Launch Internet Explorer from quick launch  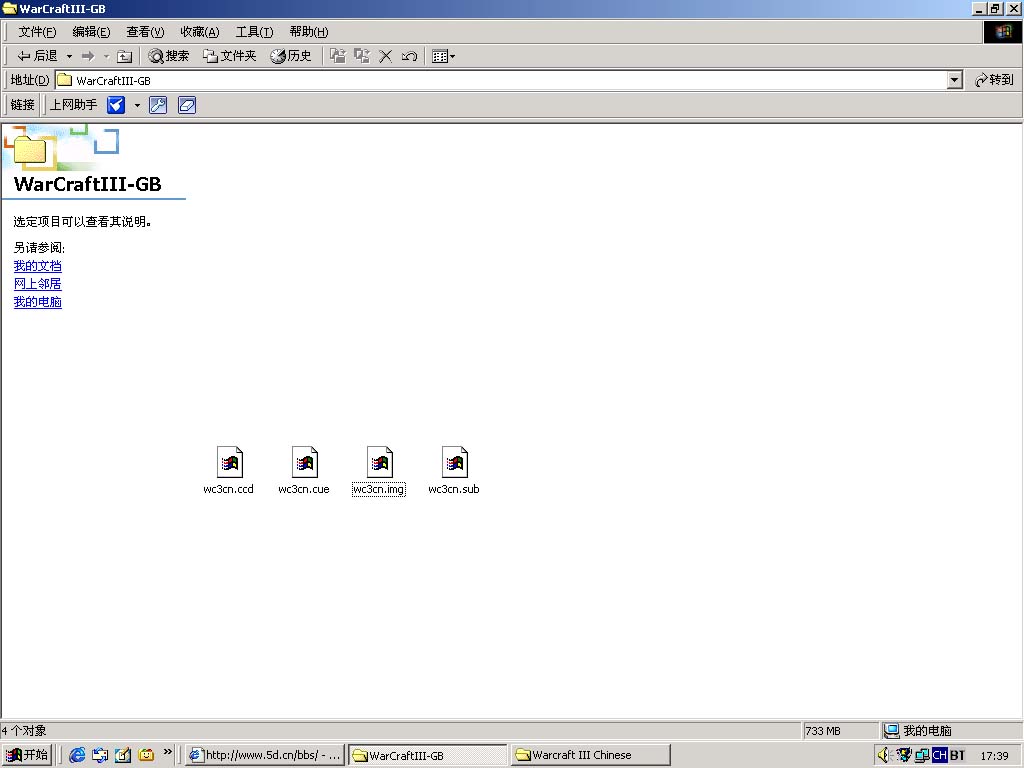pos(77,755)
